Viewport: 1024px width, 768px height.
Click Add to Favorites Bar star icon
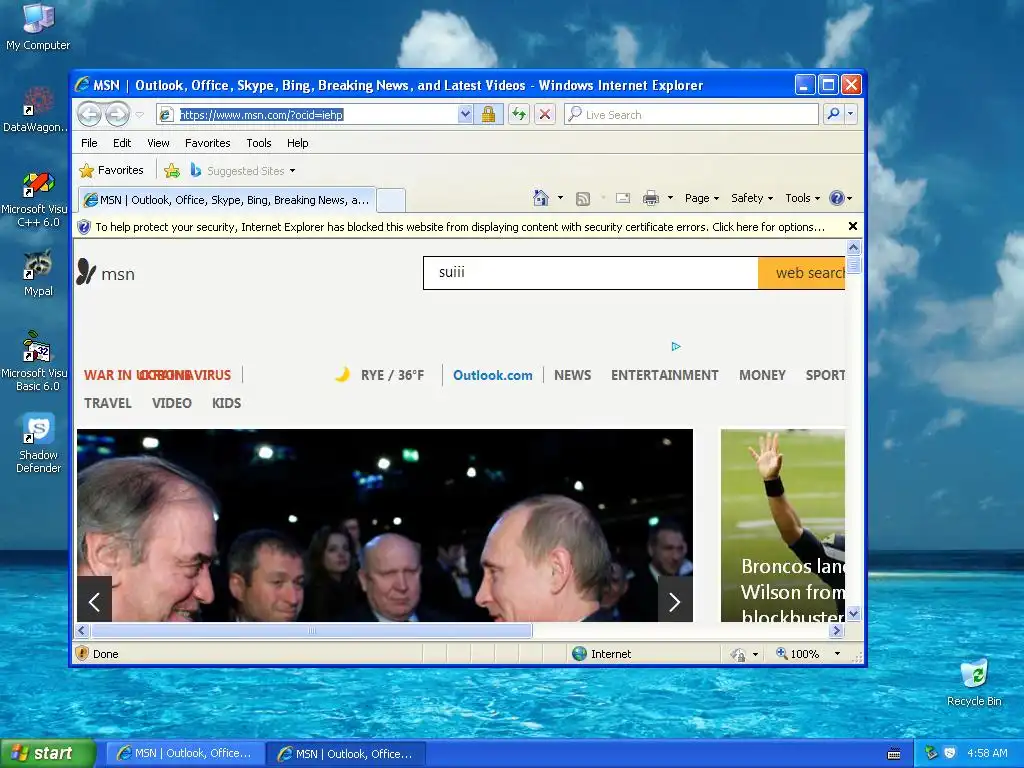point(172,170)
